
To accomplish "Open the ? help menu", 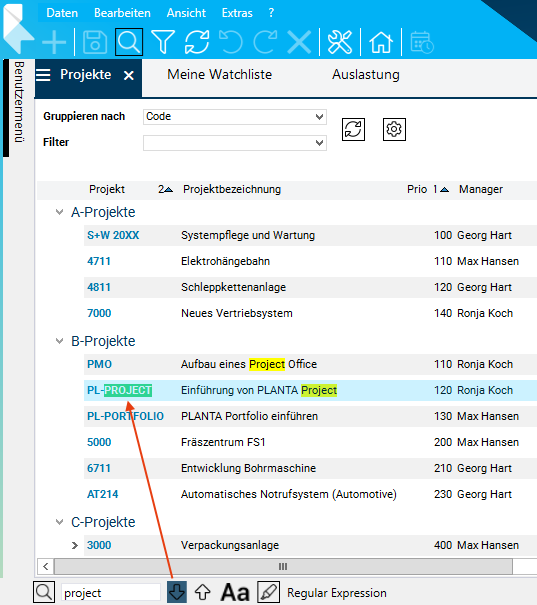I will pyautogui.click(x=271, y=13).
